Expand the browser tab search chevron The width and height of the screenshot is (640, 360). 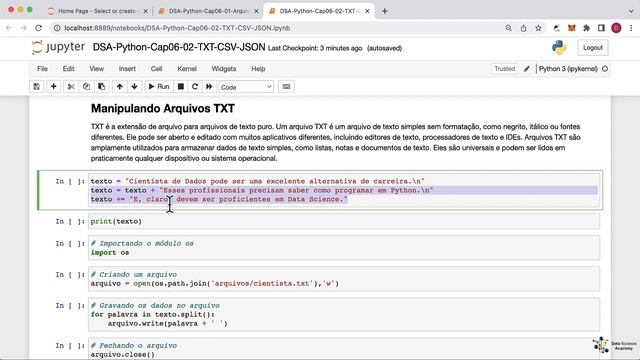(631, 11)
